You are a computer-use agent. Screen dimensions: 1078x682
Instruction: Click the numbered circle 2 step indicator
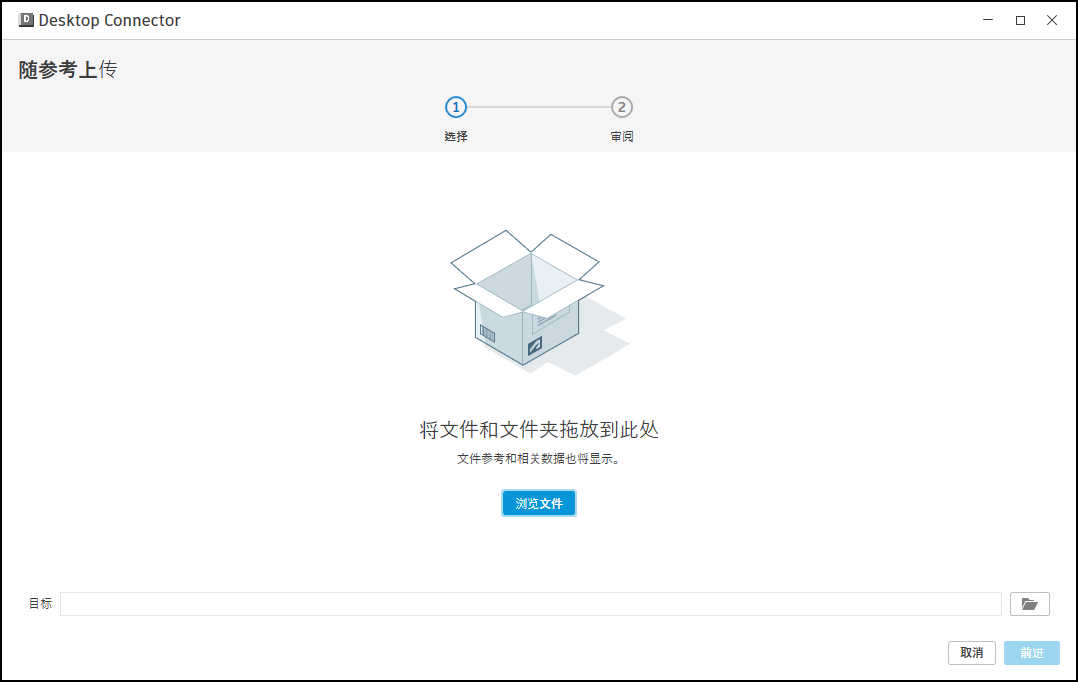pos(620,107)
